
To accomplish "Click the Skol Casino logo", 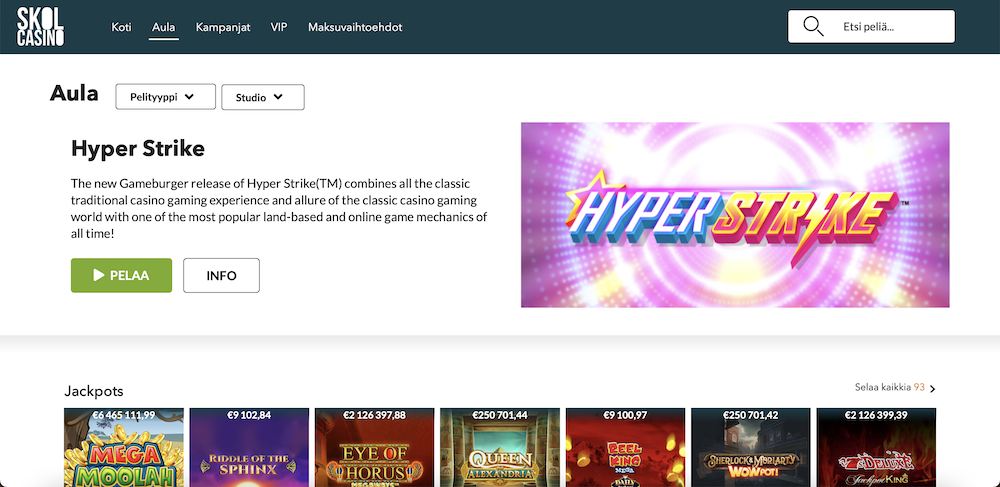I will pos(40,27).
